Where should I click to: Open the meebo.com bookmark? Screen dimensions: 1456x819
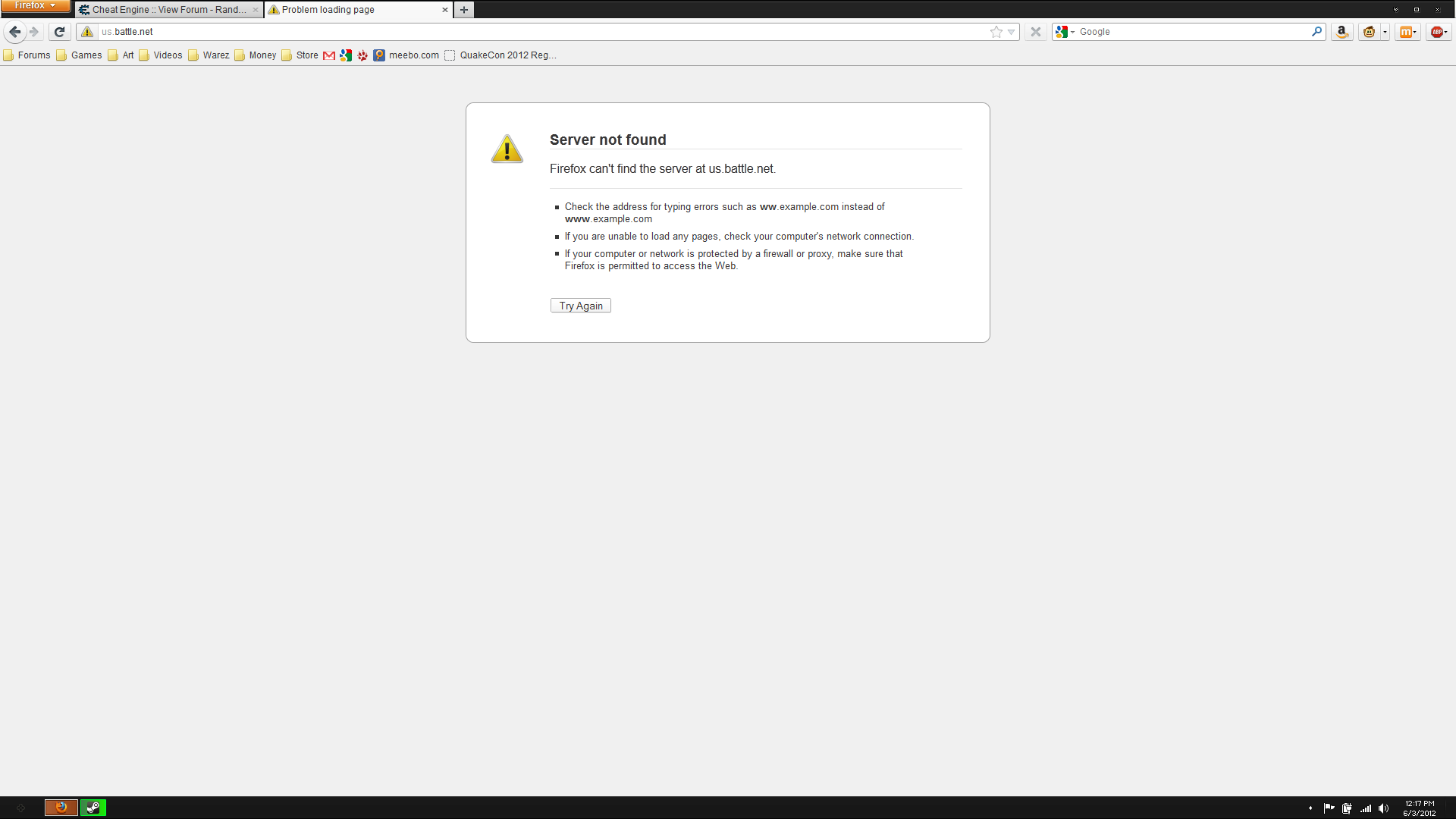[406, 55]
